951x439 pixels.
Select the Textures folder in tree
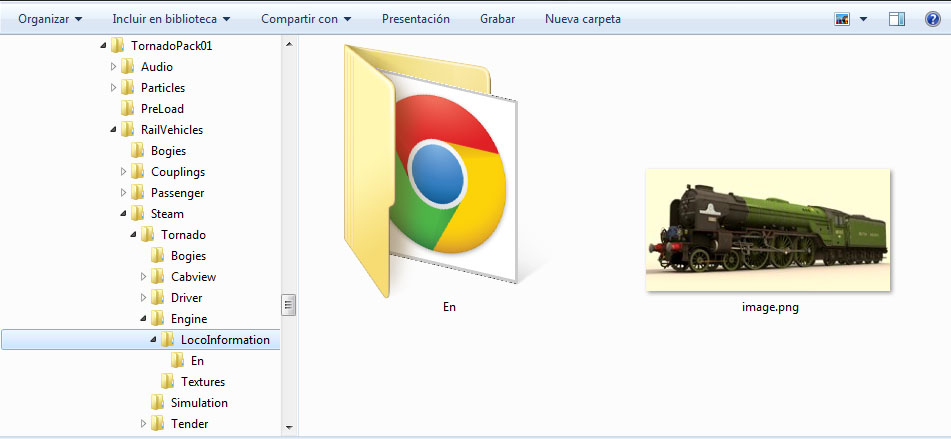[202, 382]
